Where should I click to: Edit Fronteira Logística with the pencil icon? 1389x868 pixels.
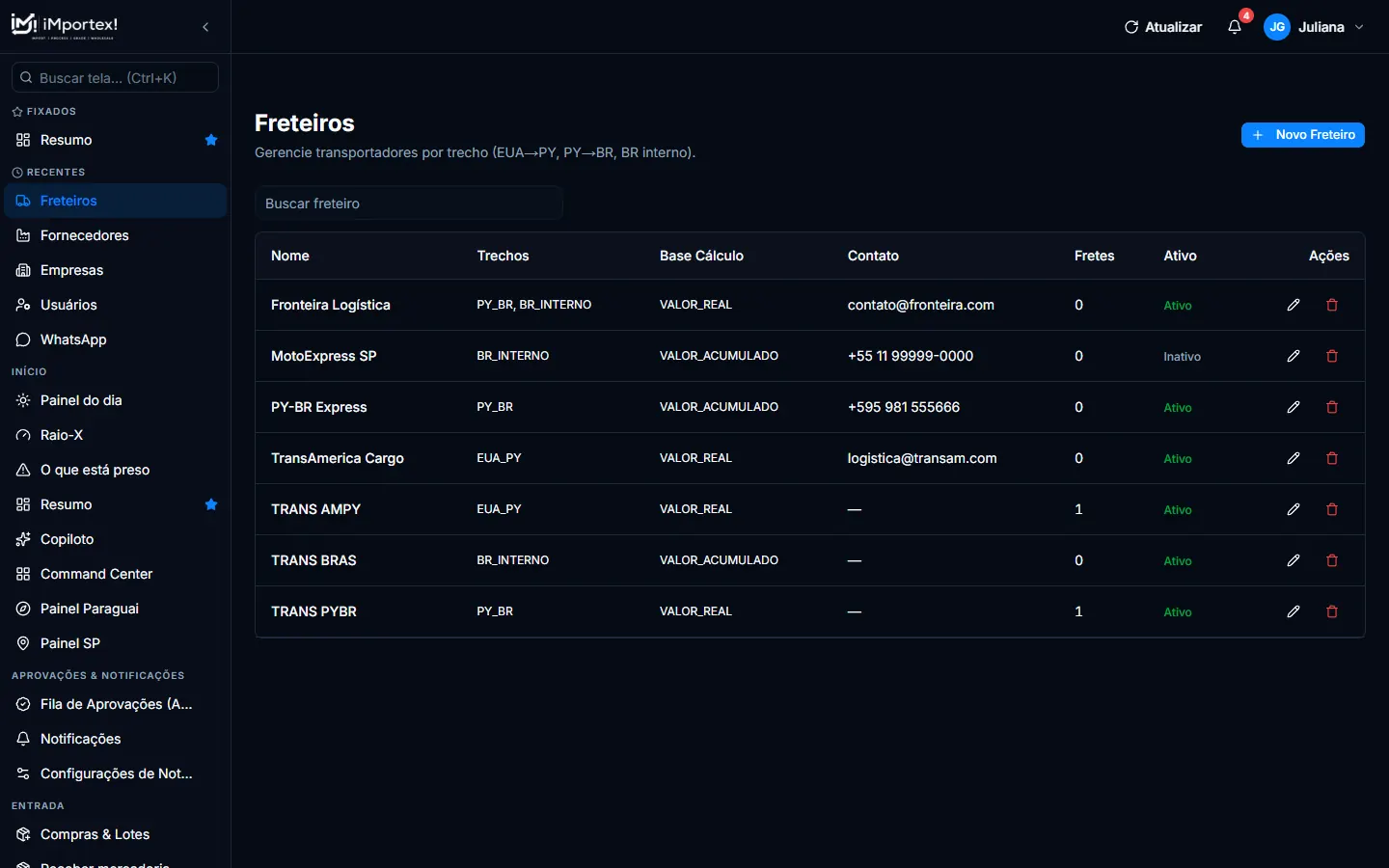coord(1294,305)
